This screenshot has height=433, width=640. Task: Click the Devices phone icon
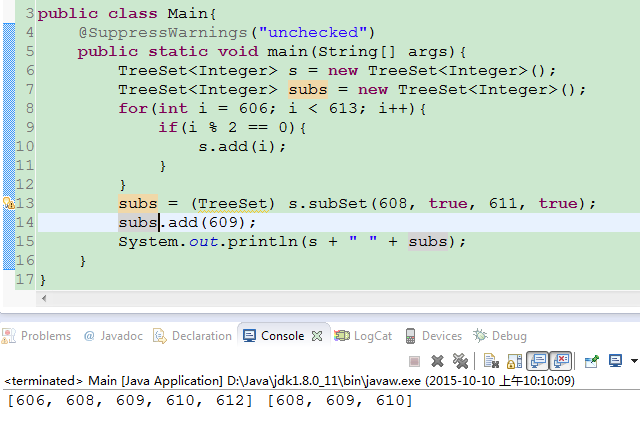[410, 336]
